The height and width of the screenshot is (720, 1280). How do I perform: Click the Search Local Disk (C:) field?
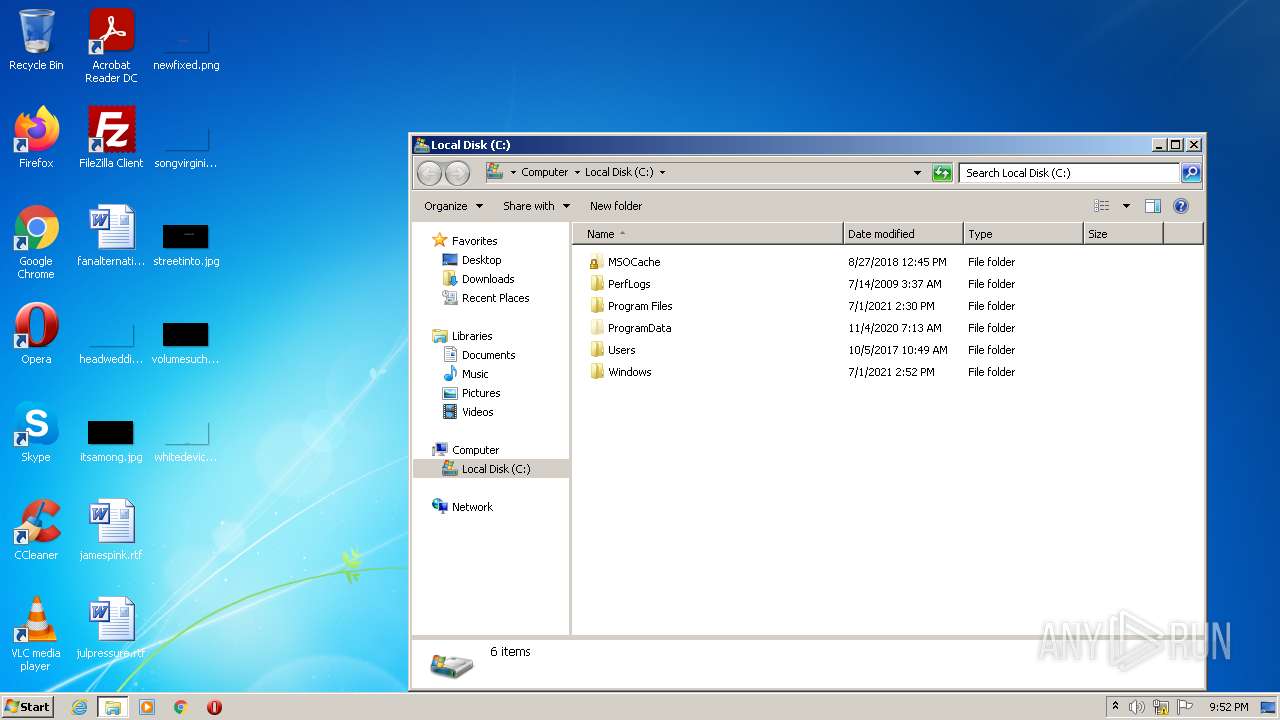(x=1069, y=173)
